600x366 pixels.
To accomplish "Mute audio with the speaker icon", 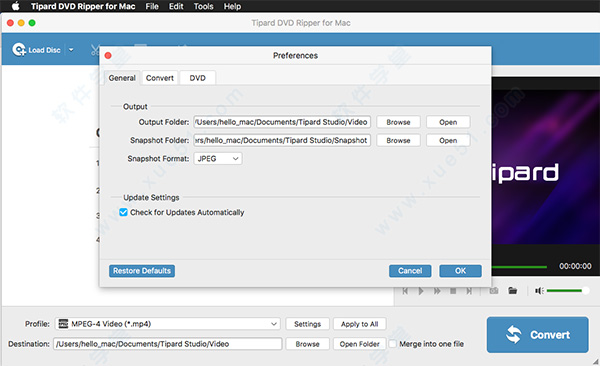I will [x=539, y=291].
